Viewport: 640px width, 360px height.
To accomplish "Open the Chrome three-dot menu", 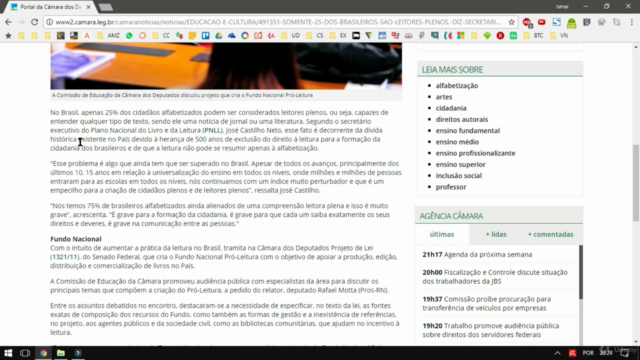I will click(631, 22).
